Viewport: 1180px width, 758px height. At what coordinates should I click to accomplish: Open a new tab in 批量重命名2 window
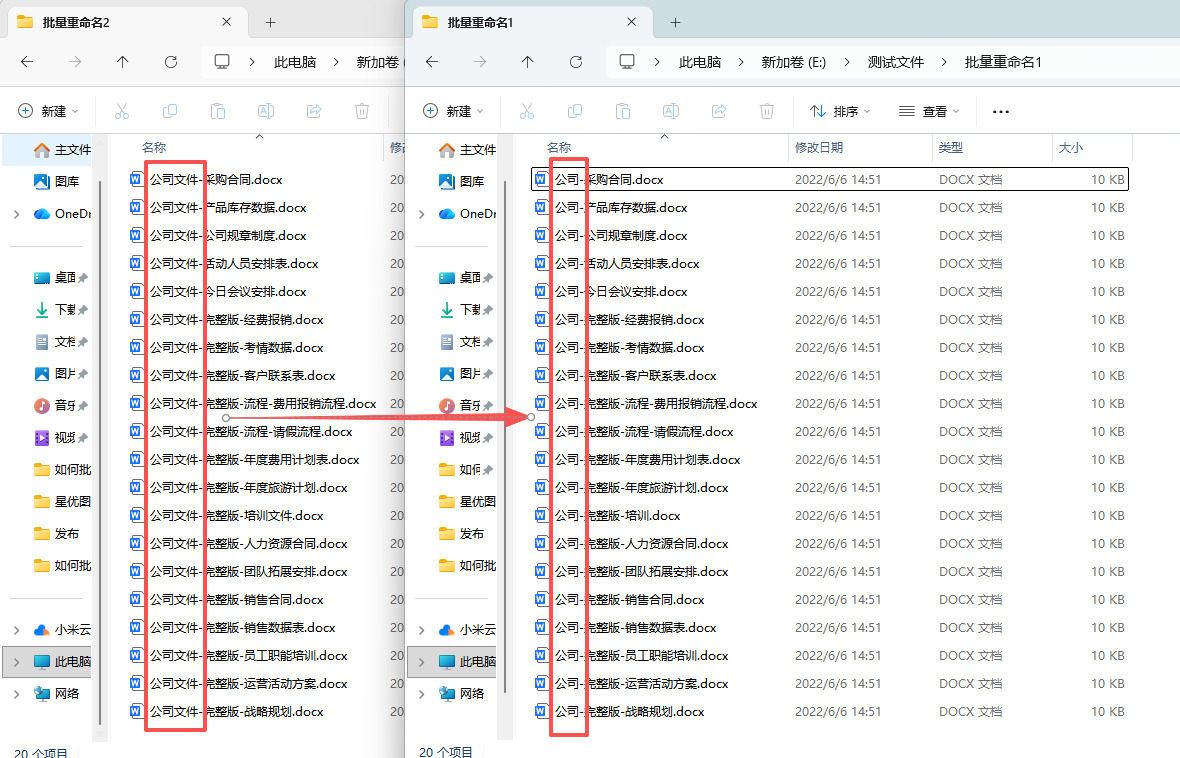click(270, 23)
